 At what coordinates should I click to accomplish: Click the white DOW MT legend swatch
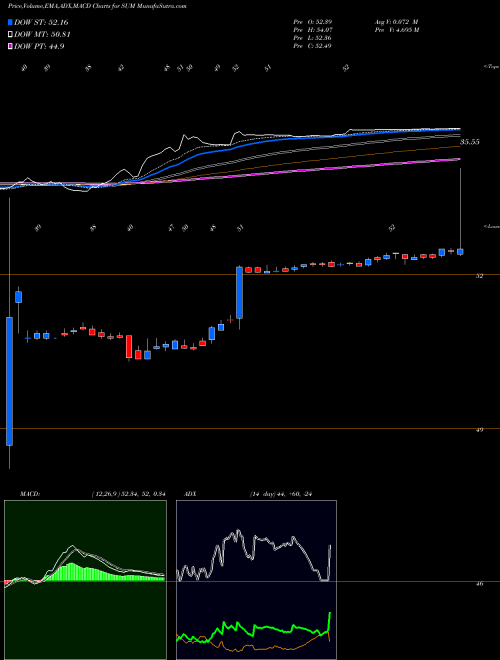(x=10, y=35)
